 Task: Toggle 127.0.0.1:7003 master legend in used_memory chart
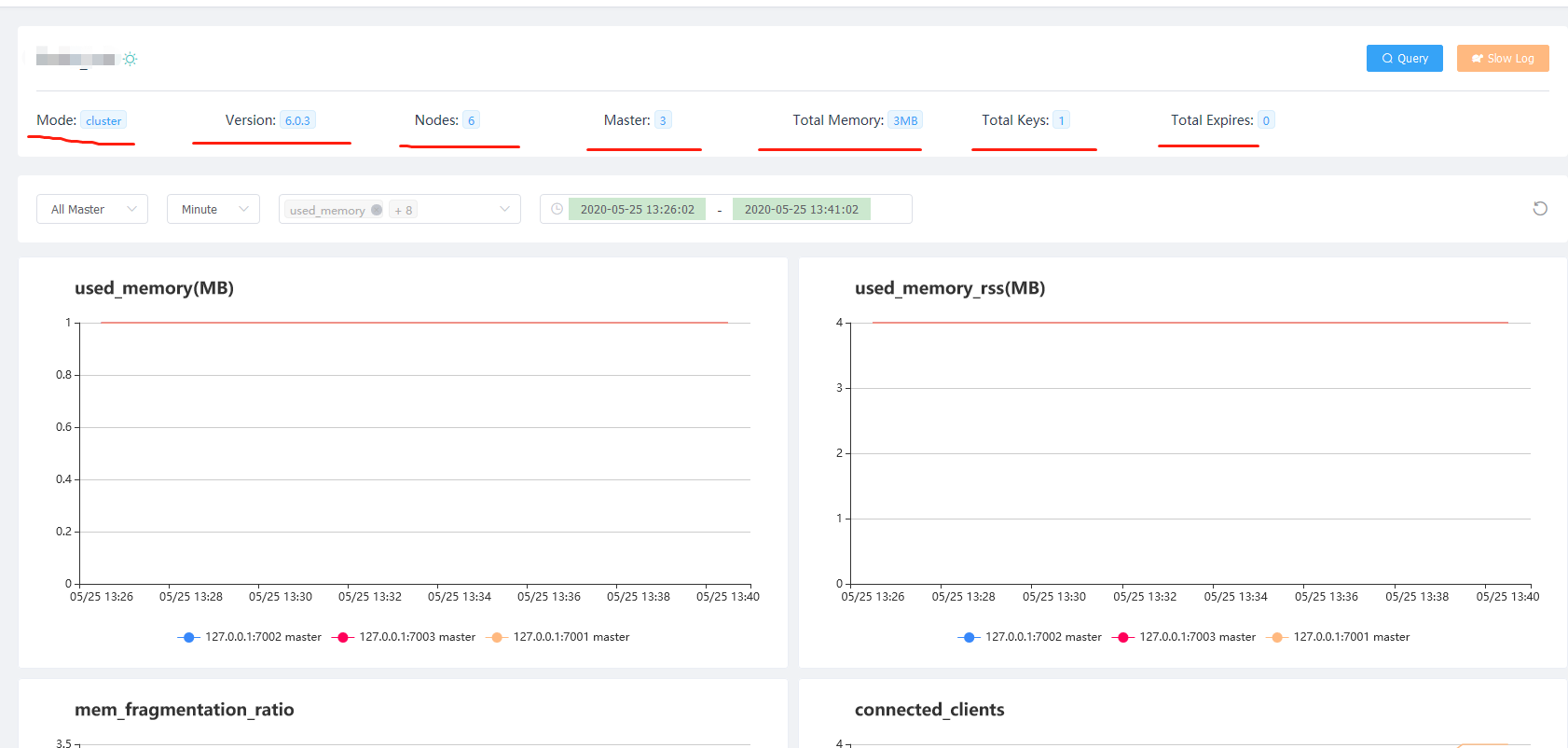pos(404,637)
